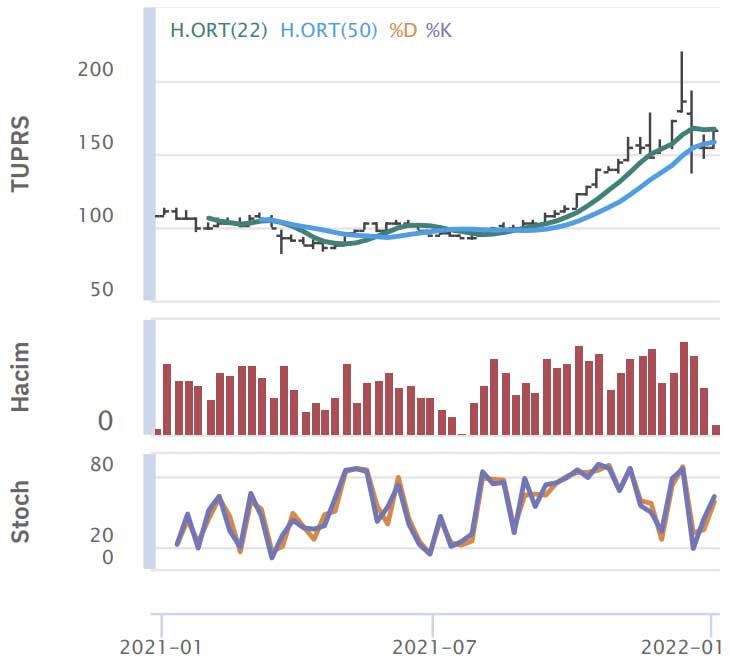730x671 pixels.
Task: Click the stochastic panel's left edge bar
Action: [149, 512]
